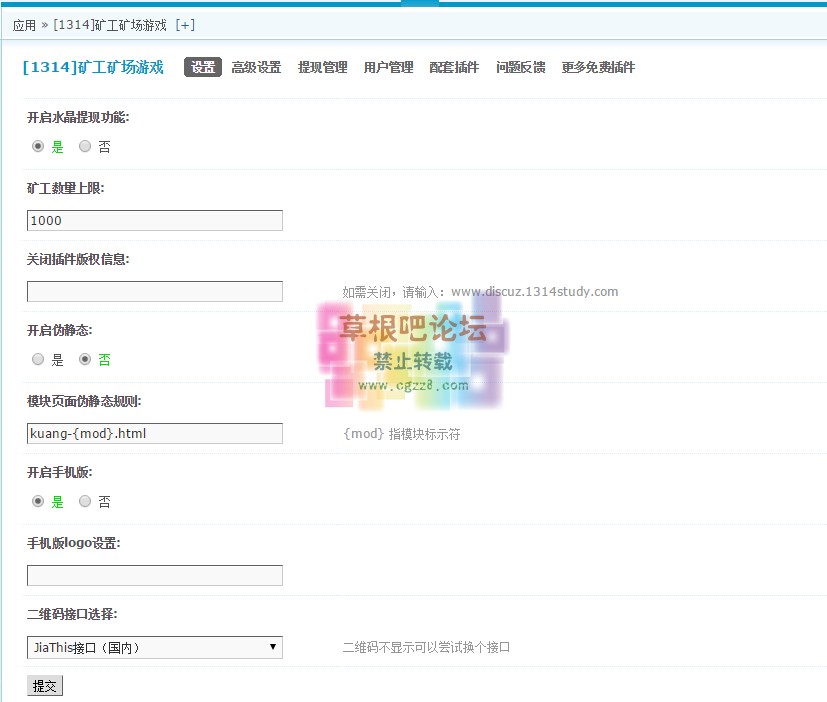
Task: Click the 提交 button
Action: [45, 686]
